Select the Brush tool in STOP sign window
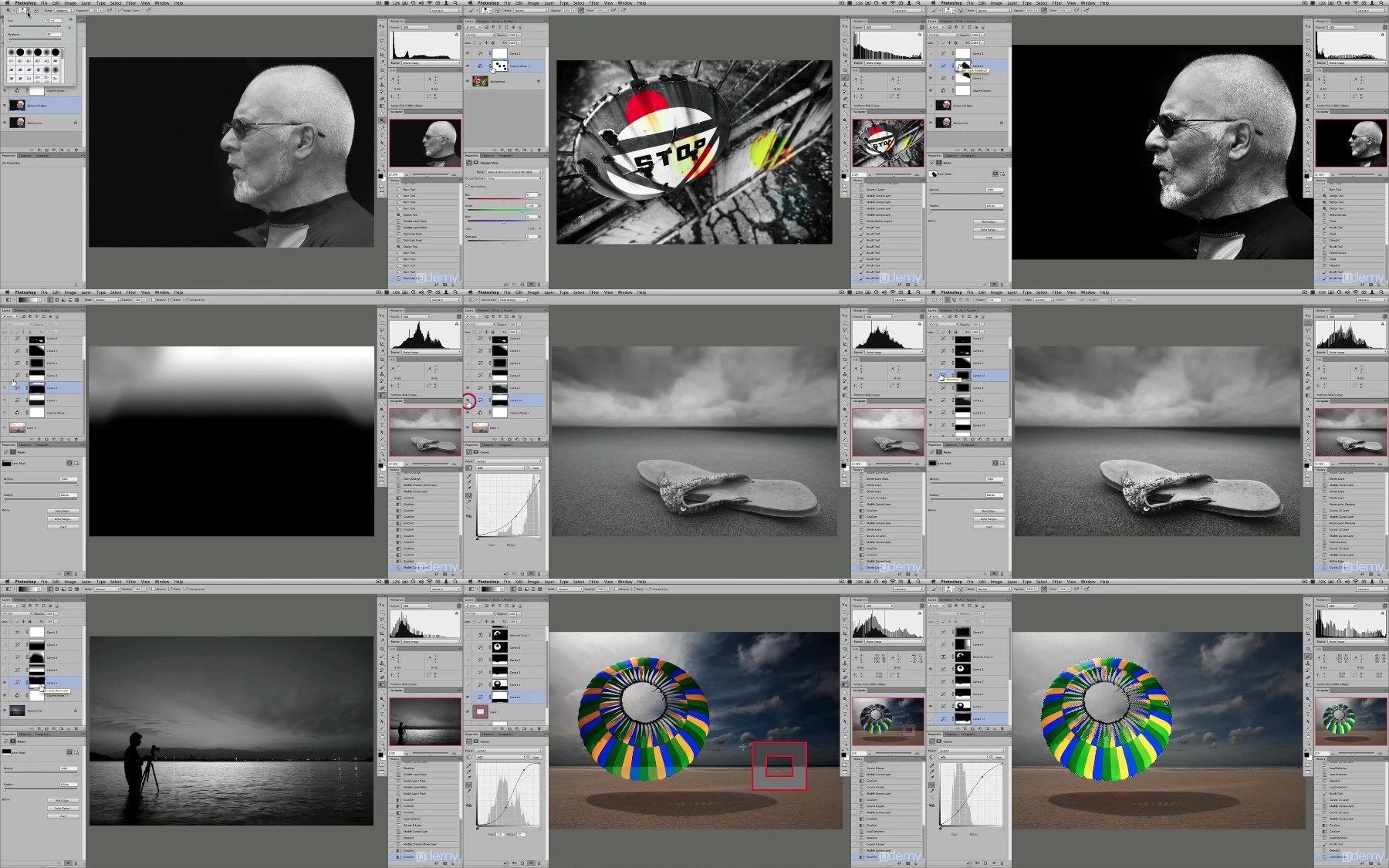 click(x=845, y=77)
